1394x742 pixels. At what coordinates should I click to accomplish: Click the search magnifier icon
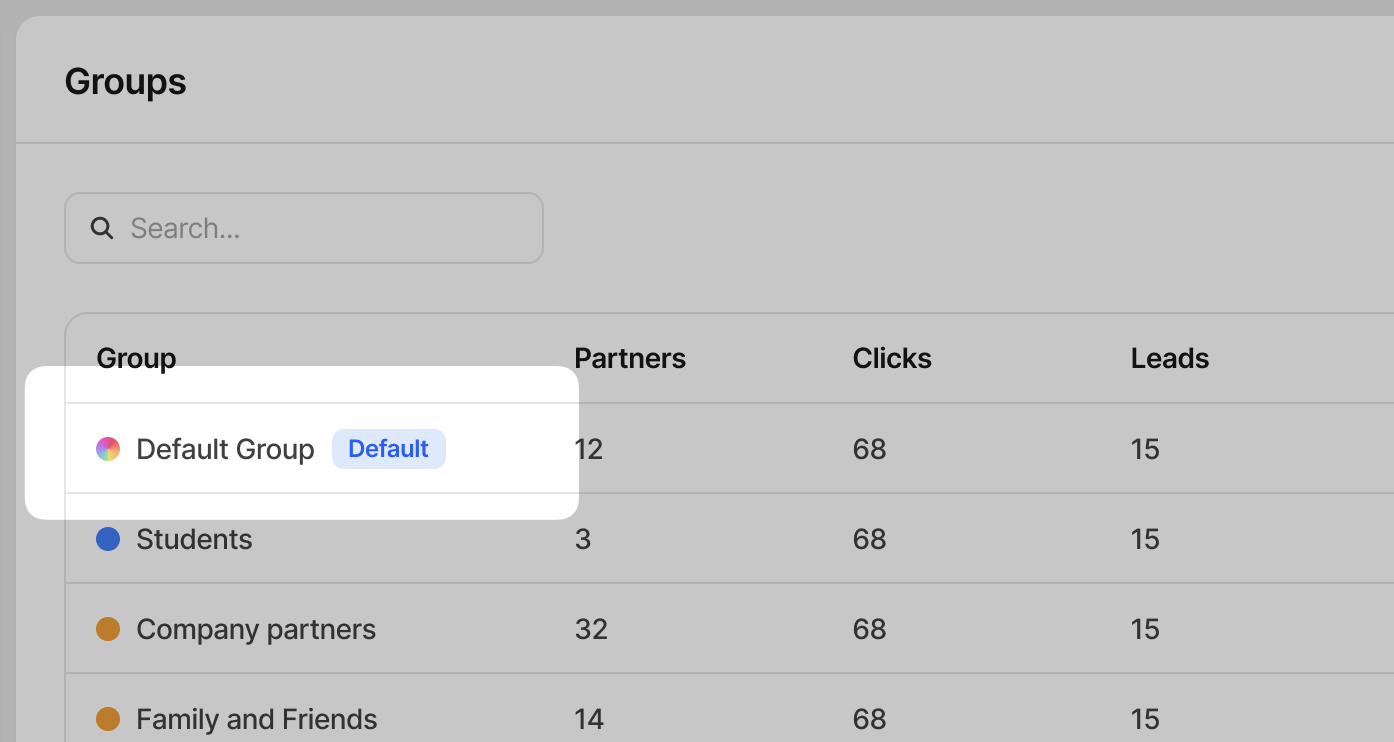tap(102, 228)
